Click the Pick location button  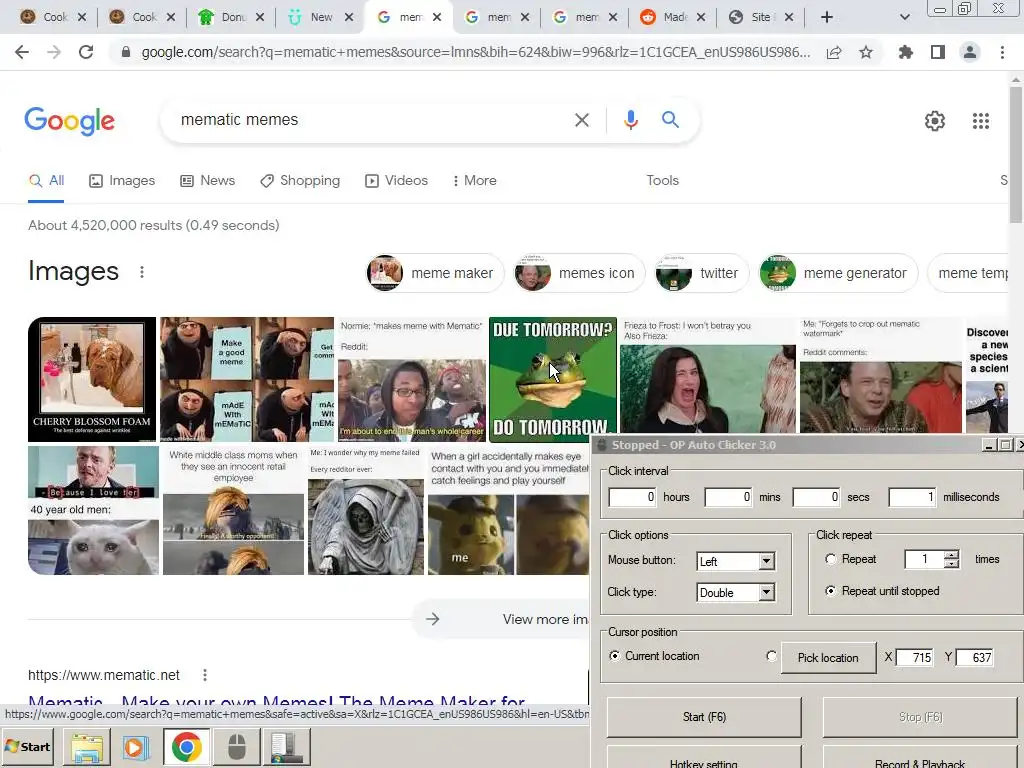[828, 658]
